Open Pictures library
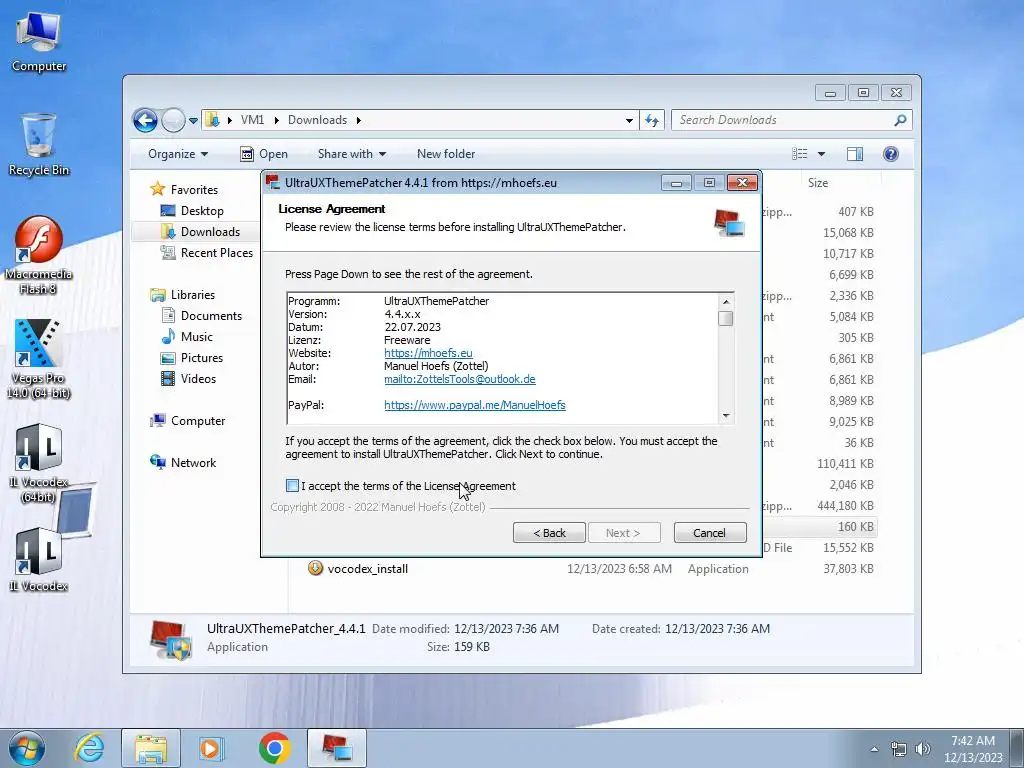Viewport: 1024px width, 768px height. coord(202,358)
